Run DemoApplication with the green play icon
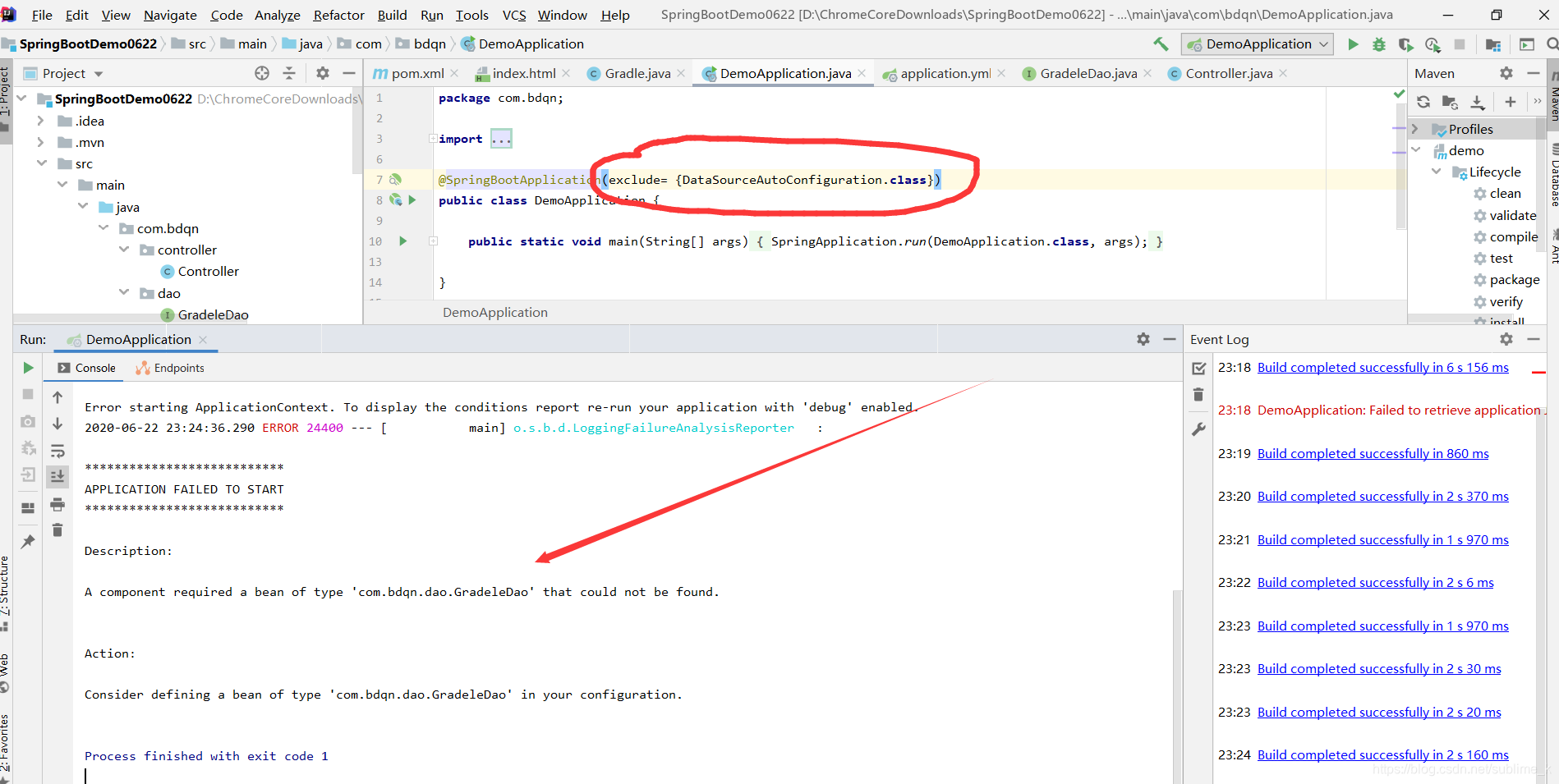This screenshot has height=784, width=1559. [1353, 45]
